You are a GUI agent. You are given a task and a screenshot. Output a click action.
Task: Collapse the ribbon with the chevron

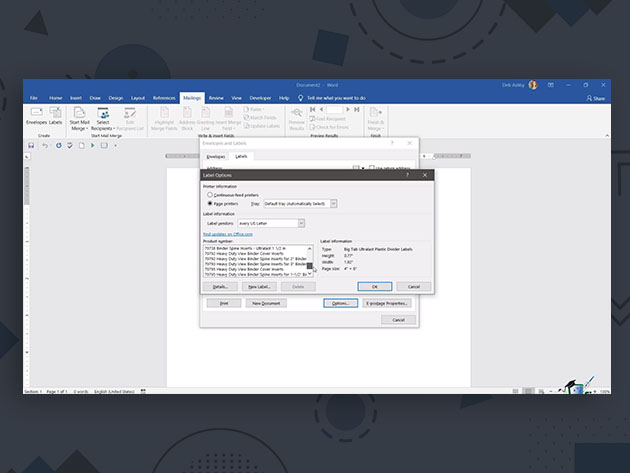pyautogui.click(x=607, y=136)
